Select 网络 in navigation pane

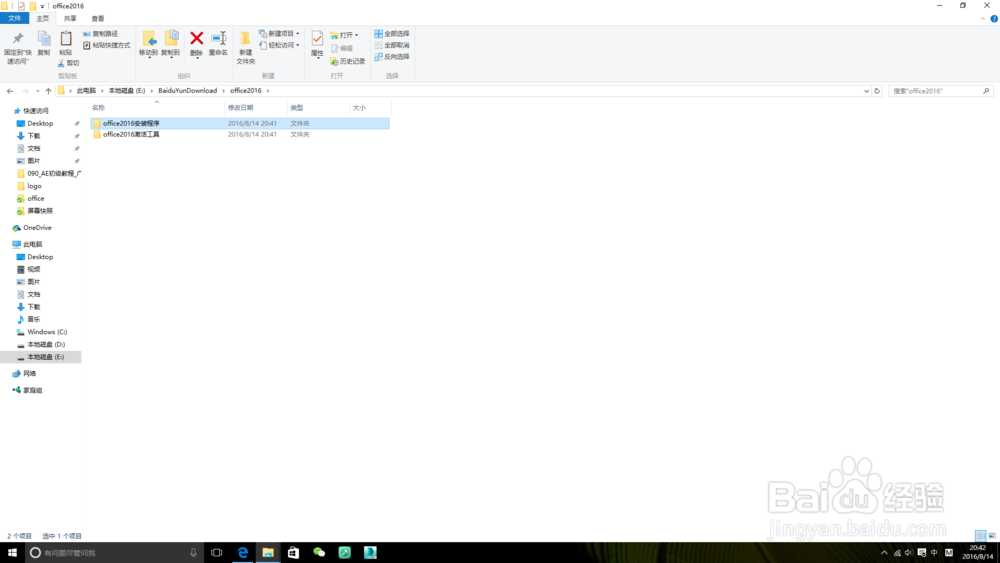(x=29, y=374)
